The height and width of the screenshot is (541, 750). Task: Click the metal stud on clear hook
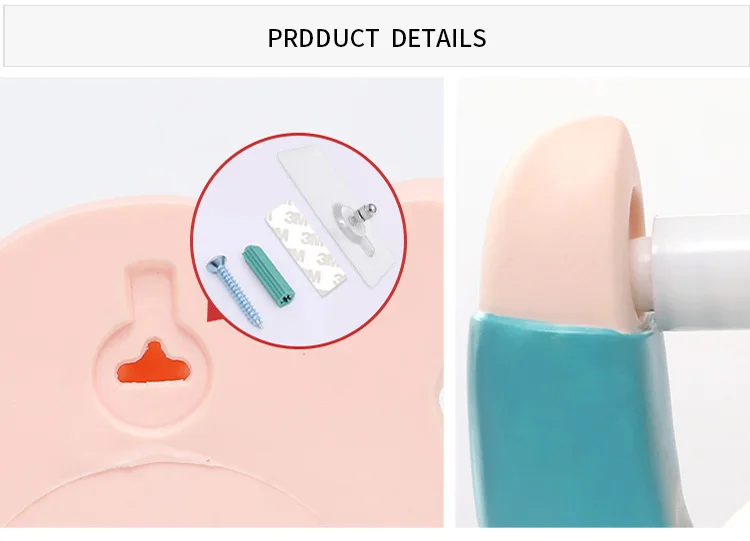pyautogui.click(x=362, y=214)
